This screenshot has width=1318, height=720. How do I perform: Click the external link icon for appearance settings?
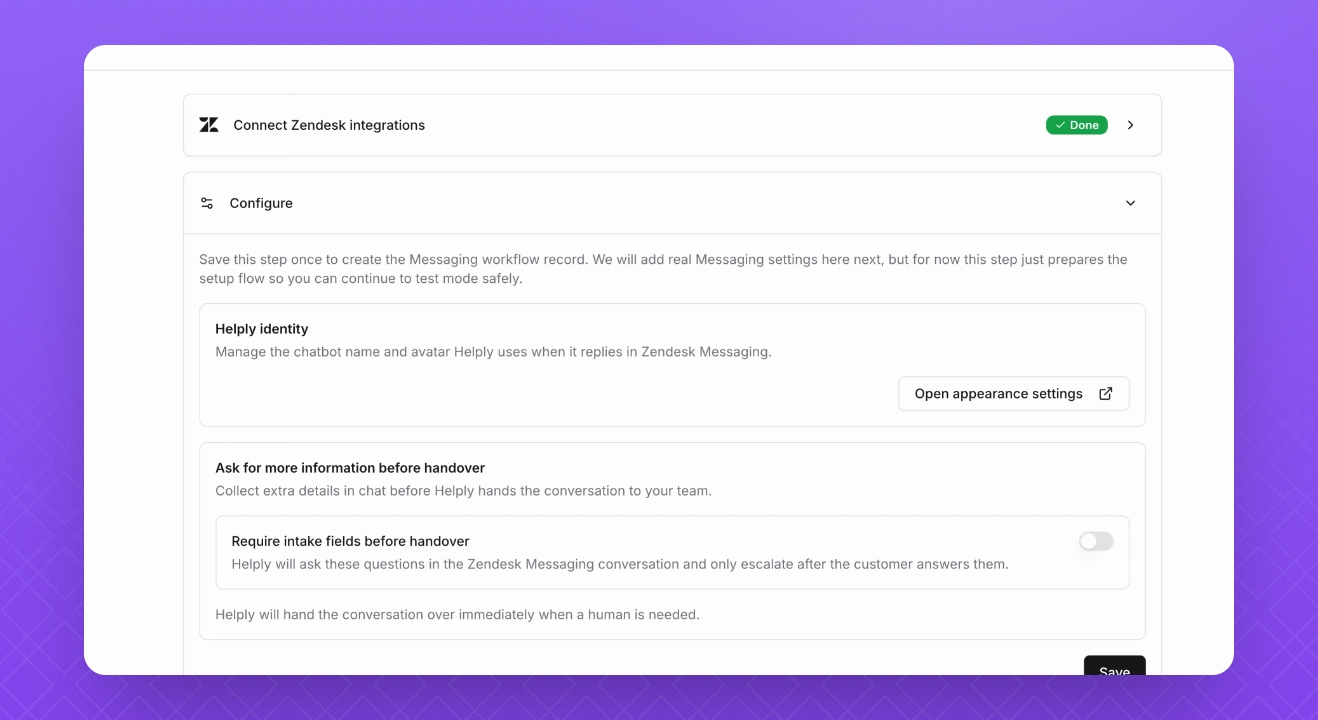1105,394
